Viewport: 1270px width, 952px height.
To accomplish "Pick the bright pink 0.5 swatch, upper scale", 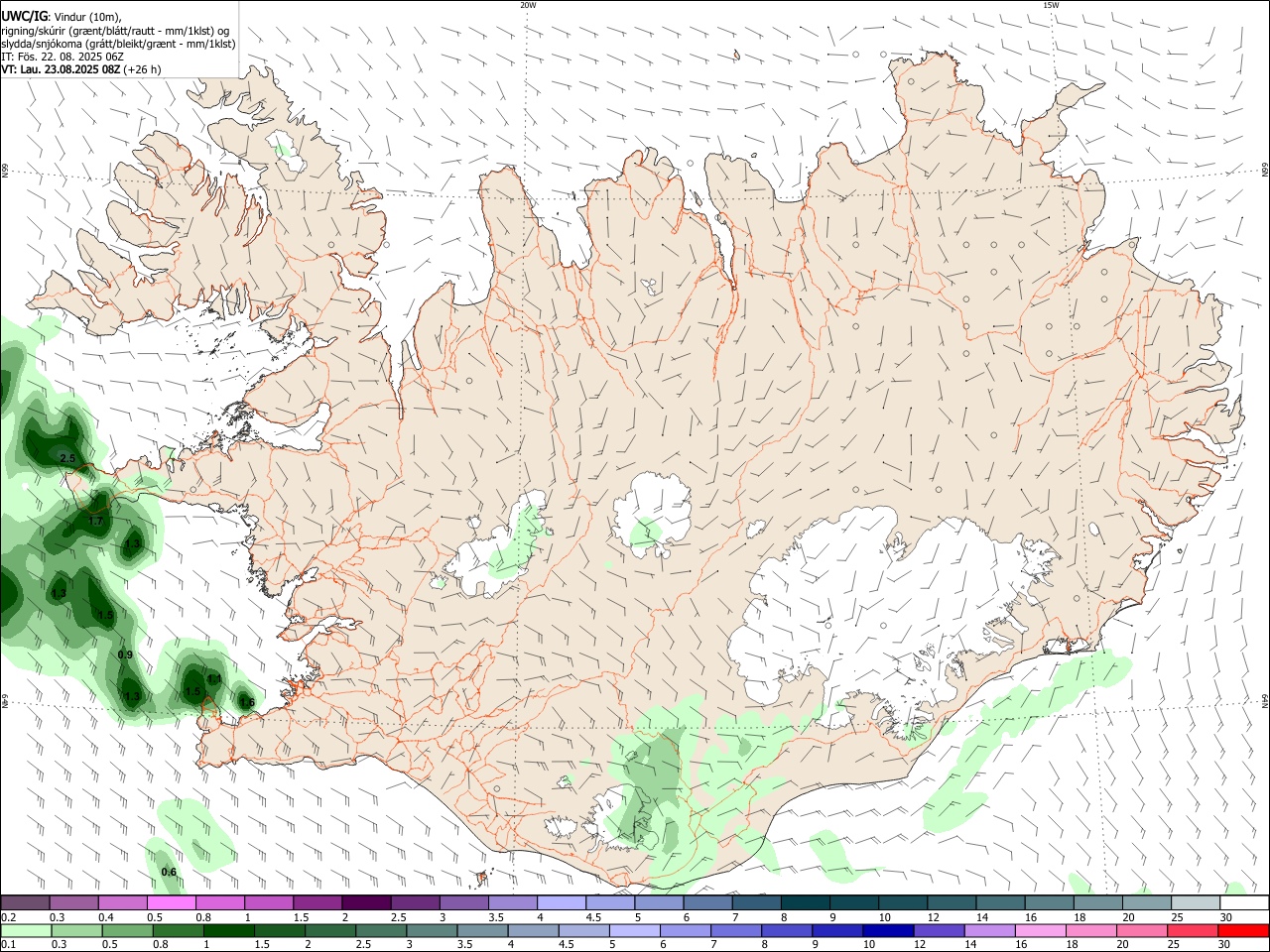I will click(x=171, y=903).
